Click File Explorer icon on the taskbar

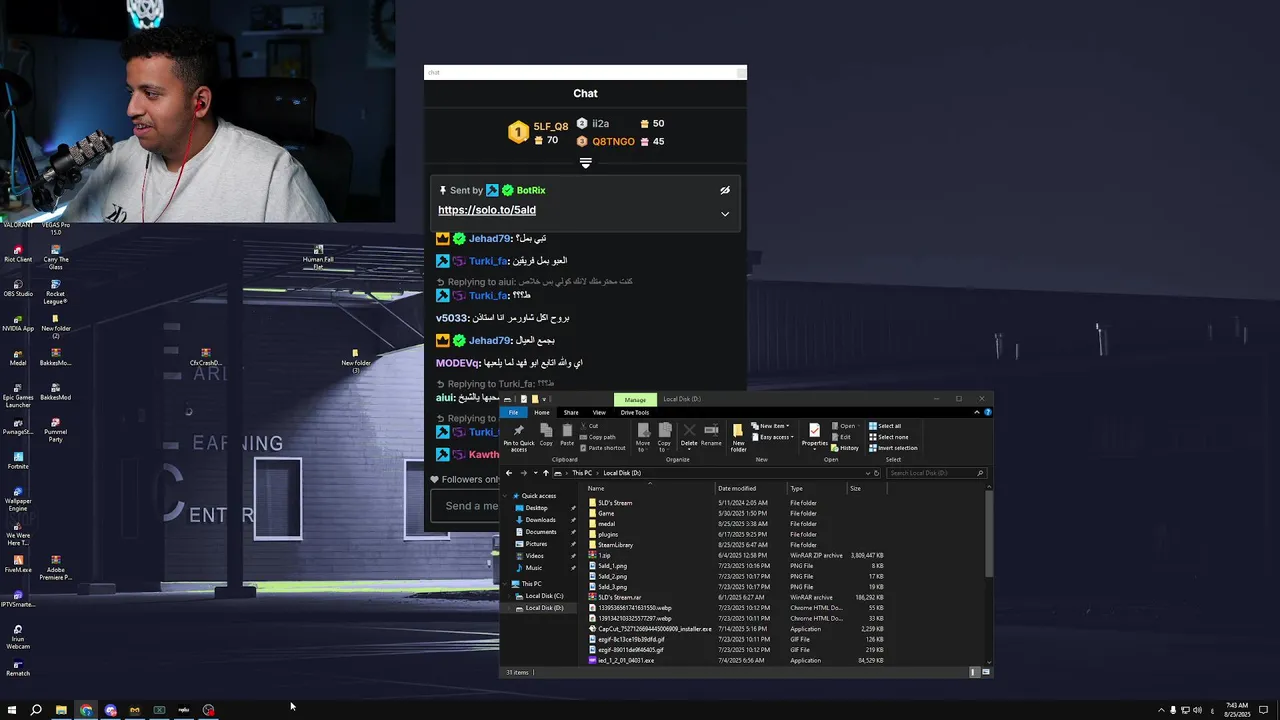tap(61, 710)
